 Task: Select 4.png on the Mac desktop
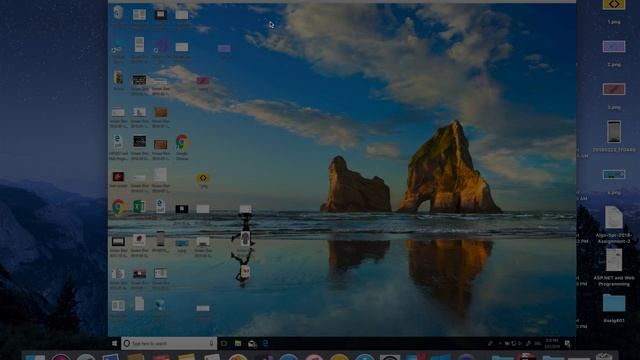614,181
